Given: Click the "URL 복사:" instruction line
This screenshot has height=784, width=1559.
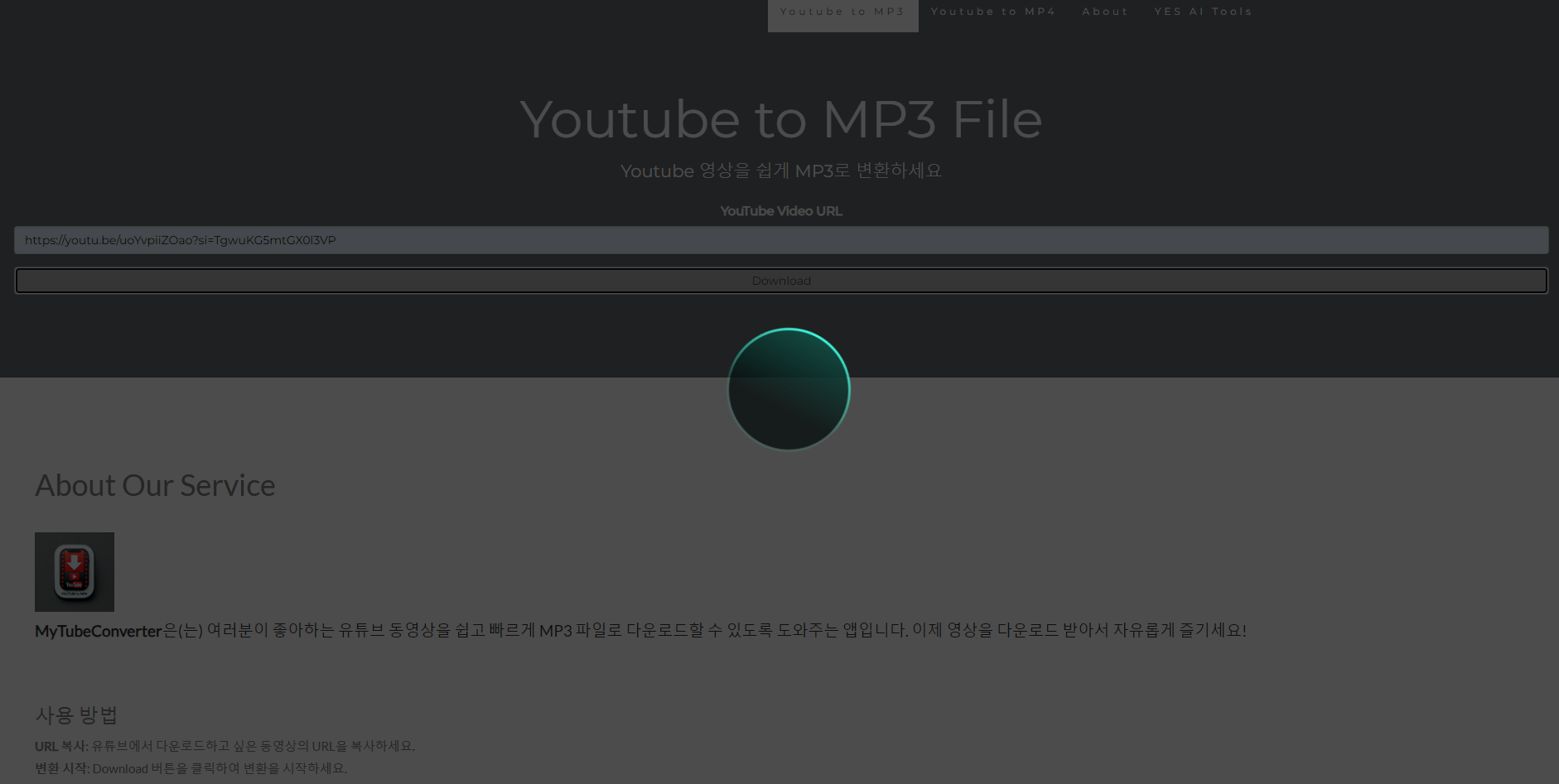Looking at the screenshot, I should 224,746.
